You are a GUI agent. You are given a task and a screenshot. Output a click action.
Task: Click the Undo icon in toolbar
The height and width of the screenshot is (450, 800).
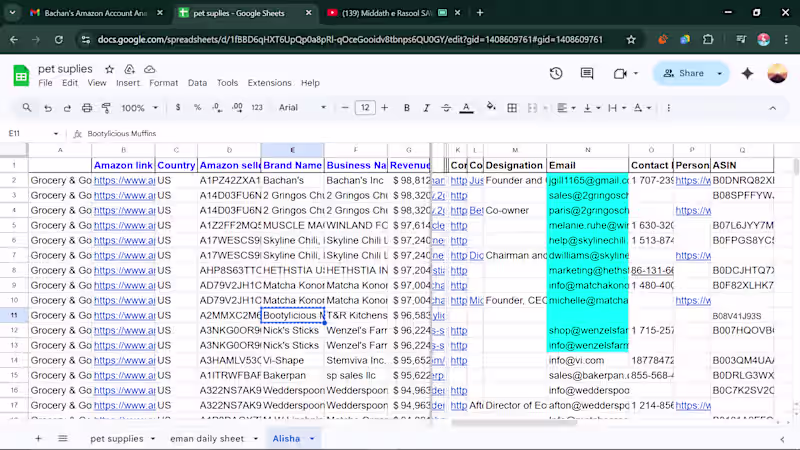tap(48, 108)
